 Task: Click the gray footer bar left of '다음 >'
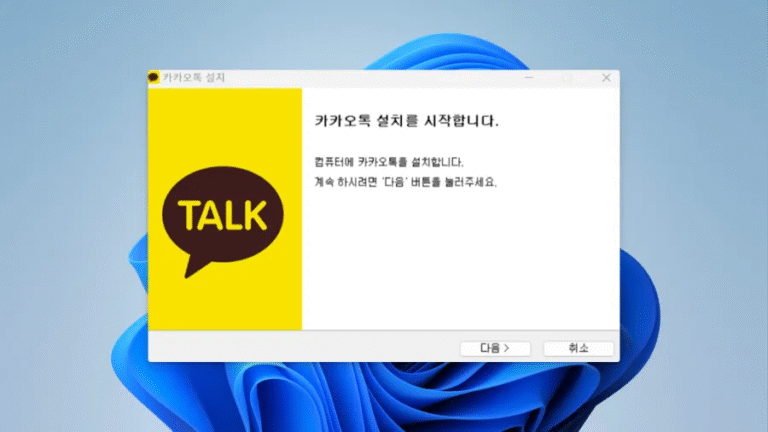[300, 348]
